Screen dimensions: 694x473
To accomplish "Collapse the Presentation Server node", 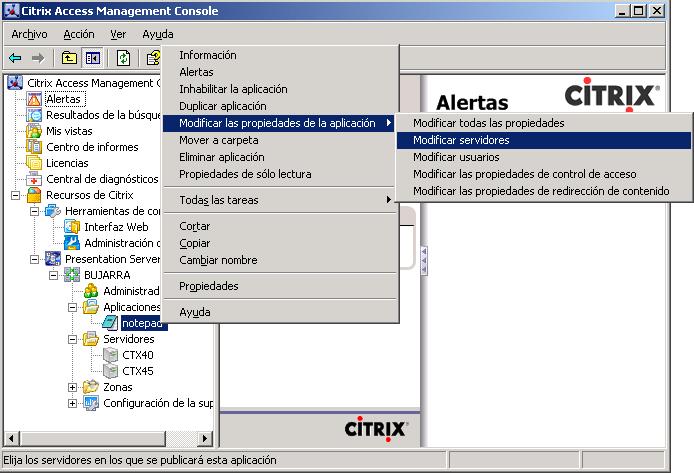I will 35,259.
